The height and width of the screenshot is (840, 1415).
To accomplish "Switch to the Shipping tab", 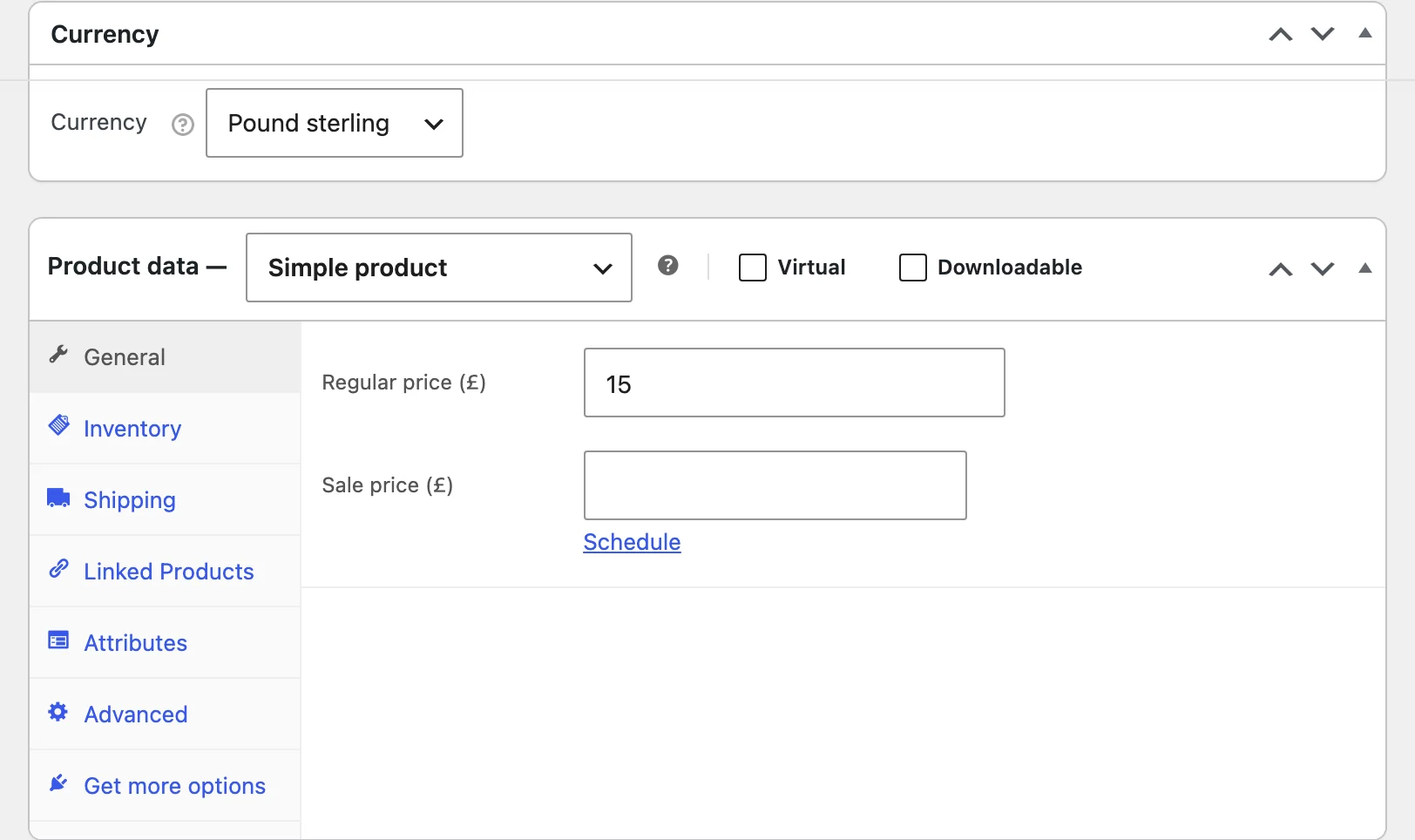I will tap(166, 500).
